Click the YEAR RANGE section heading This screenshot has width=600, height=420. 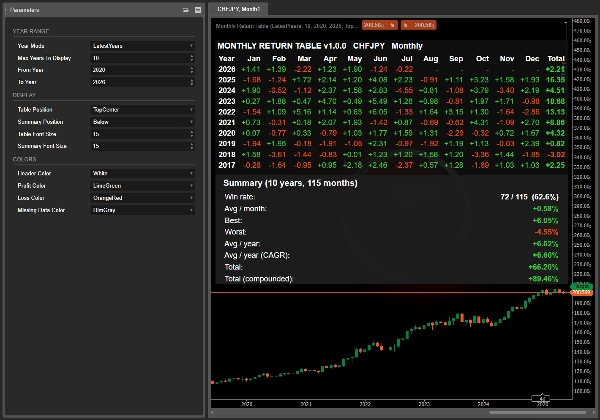[31, 31]
